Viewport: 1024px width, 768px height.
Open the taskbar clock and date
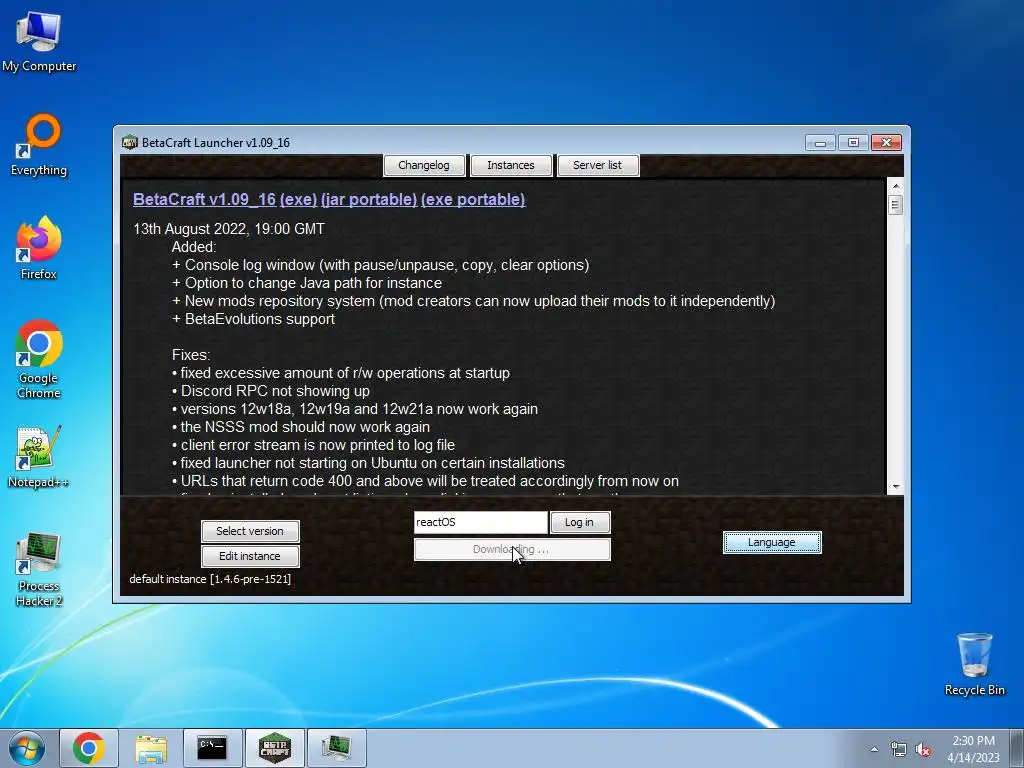973,749
